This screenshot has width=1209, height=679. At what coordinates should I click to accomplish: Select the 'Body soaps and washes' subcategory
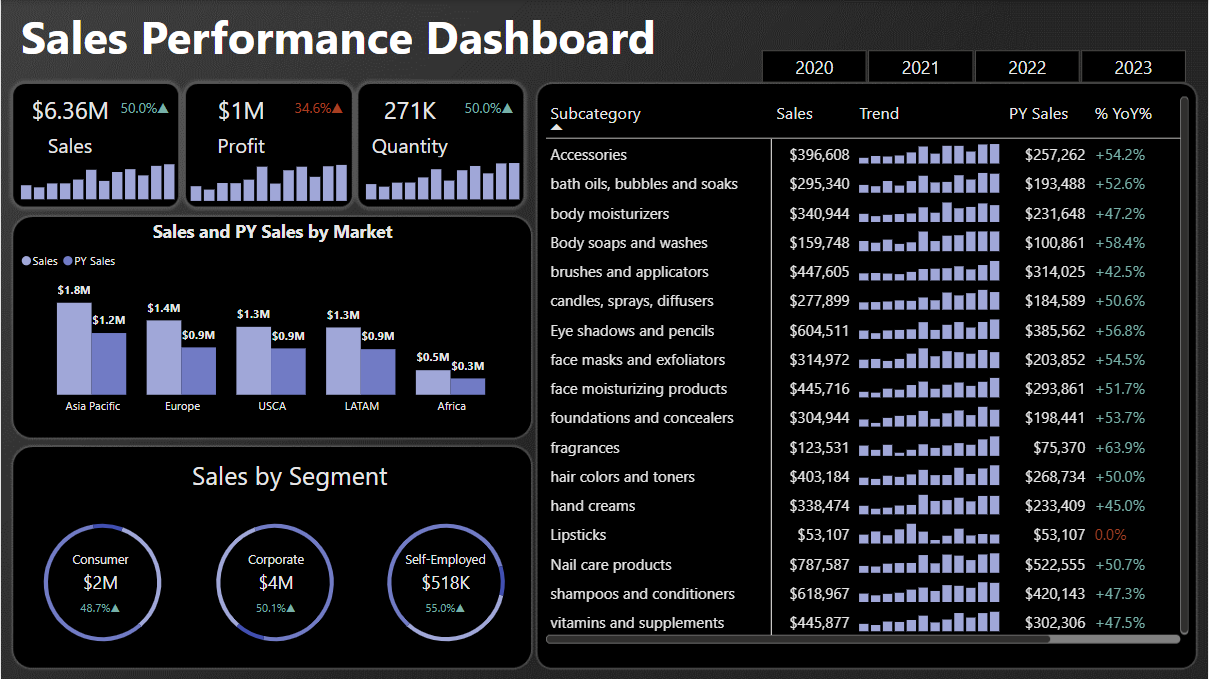point(629,243)
